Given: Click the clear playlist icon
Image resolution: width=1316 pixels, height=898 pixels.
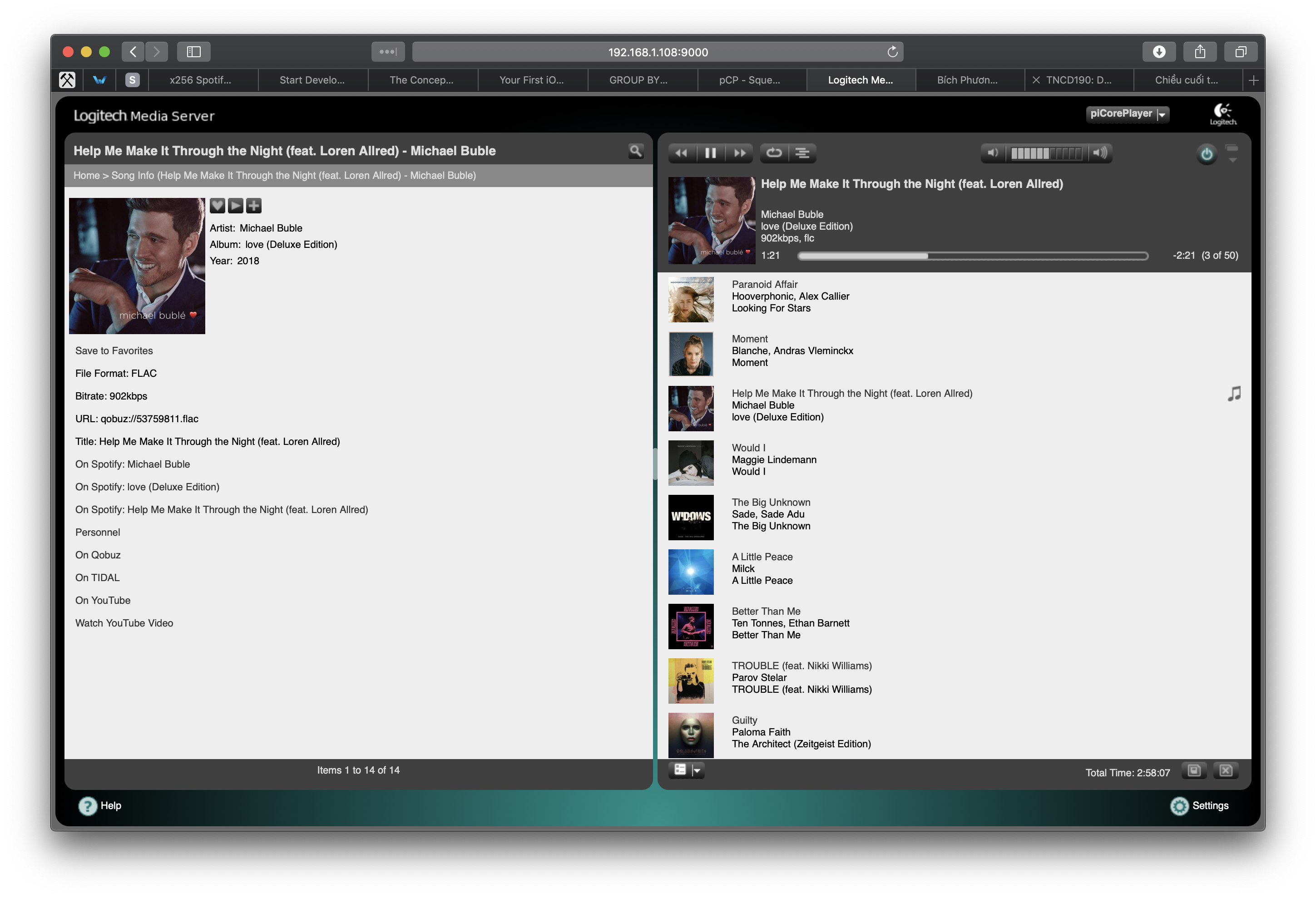Looking at the screenshot, I should (1226, 770).
